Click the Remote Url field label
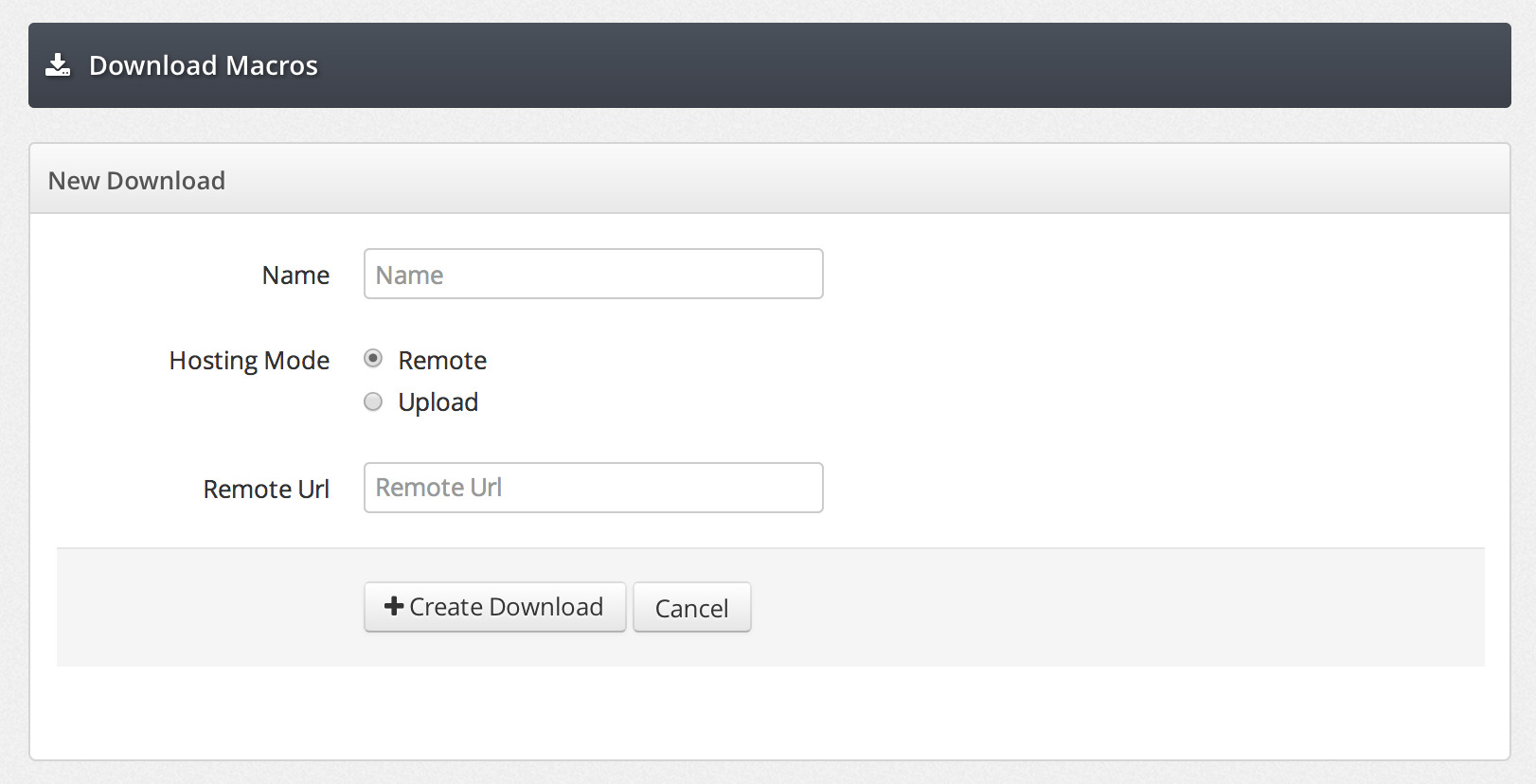1536x784 pixels. click(266, 490)
